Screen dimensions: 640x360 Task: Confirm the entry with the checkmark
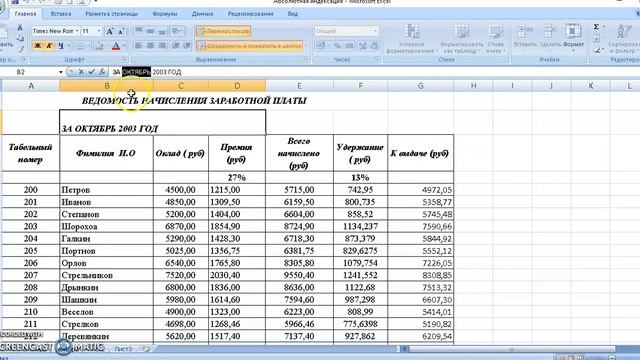[x=91, y=72]
